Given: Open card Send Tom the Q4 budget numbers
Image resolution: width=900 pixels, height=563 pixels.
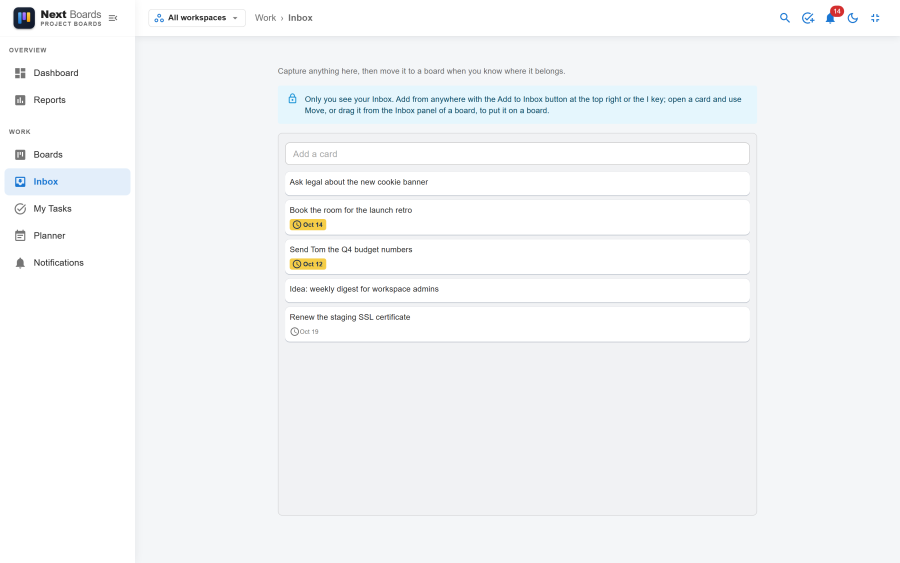Looking at the screenshot, I should (x=517, y=257).
